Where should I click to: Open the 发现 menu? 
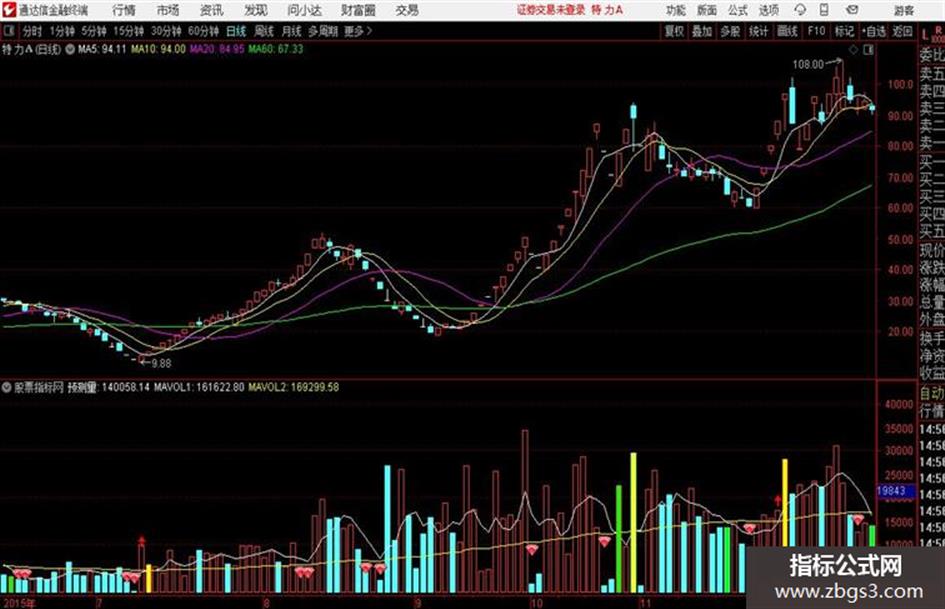click(256, 10)
